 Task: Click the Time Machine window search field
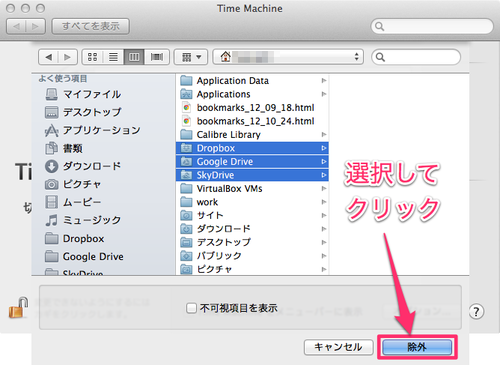click(432, 26)
